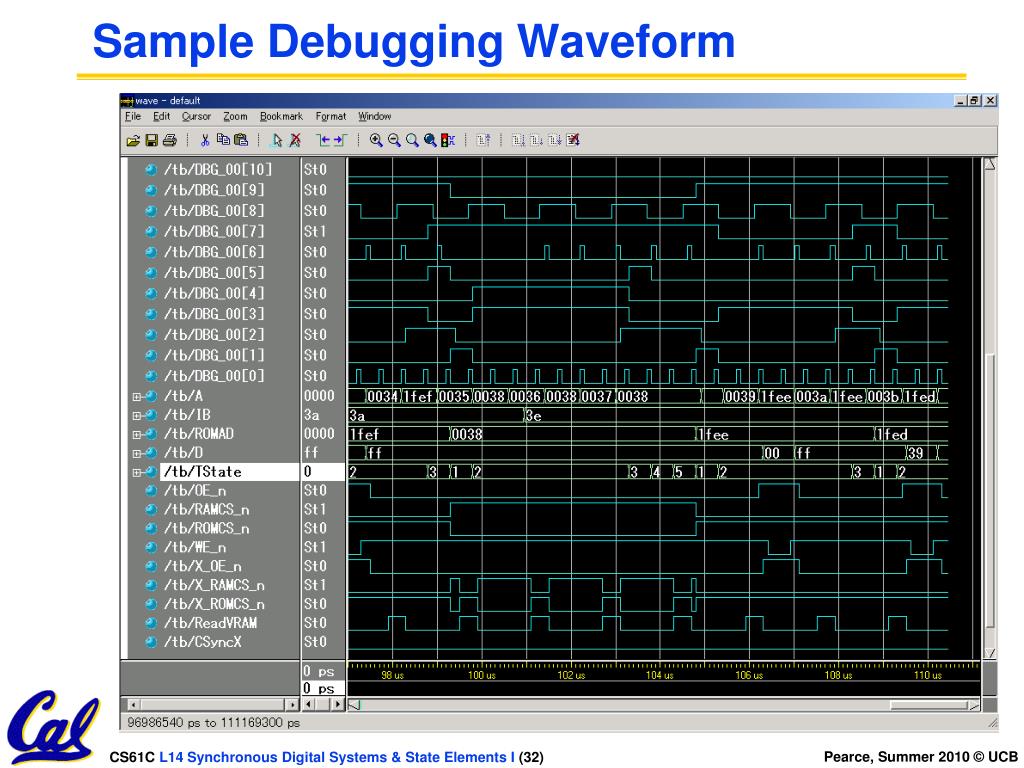The width and height of the screenshot is (1024, 768).
Task: Click the Zoom Area magnifier icon
Action: 412,140
